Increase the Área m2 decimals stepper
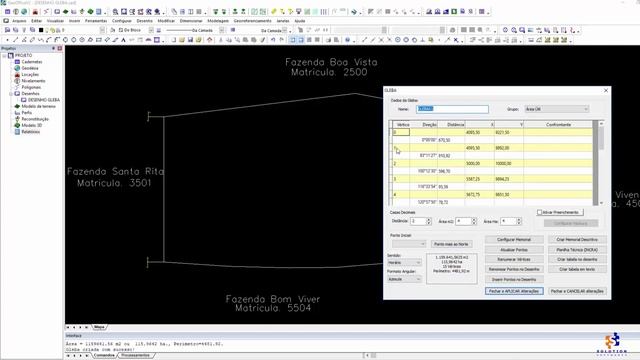Screen dimensions: 640x360 (474, 219)
